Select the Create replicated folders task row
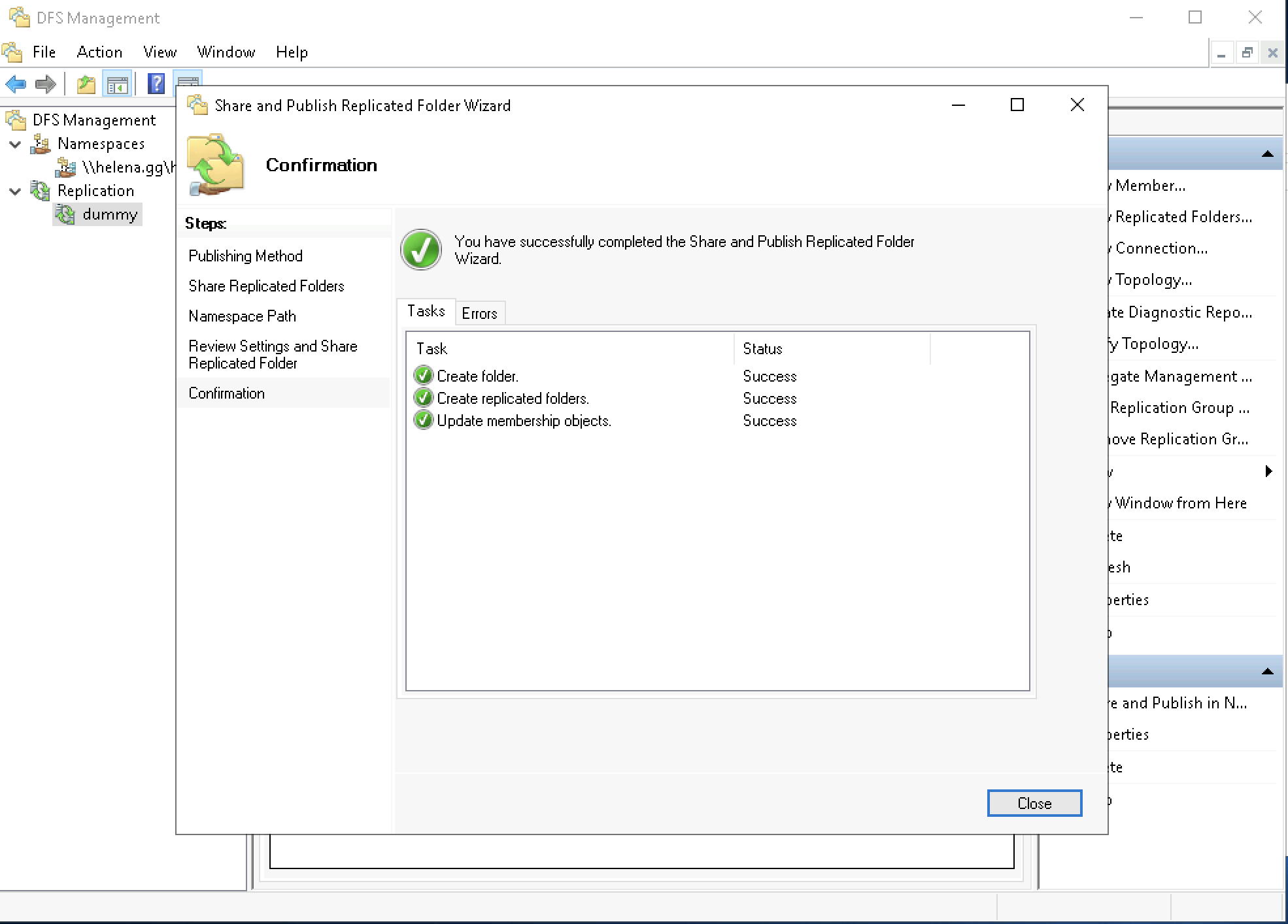1288x924 pixels. [x=513, y=399]
